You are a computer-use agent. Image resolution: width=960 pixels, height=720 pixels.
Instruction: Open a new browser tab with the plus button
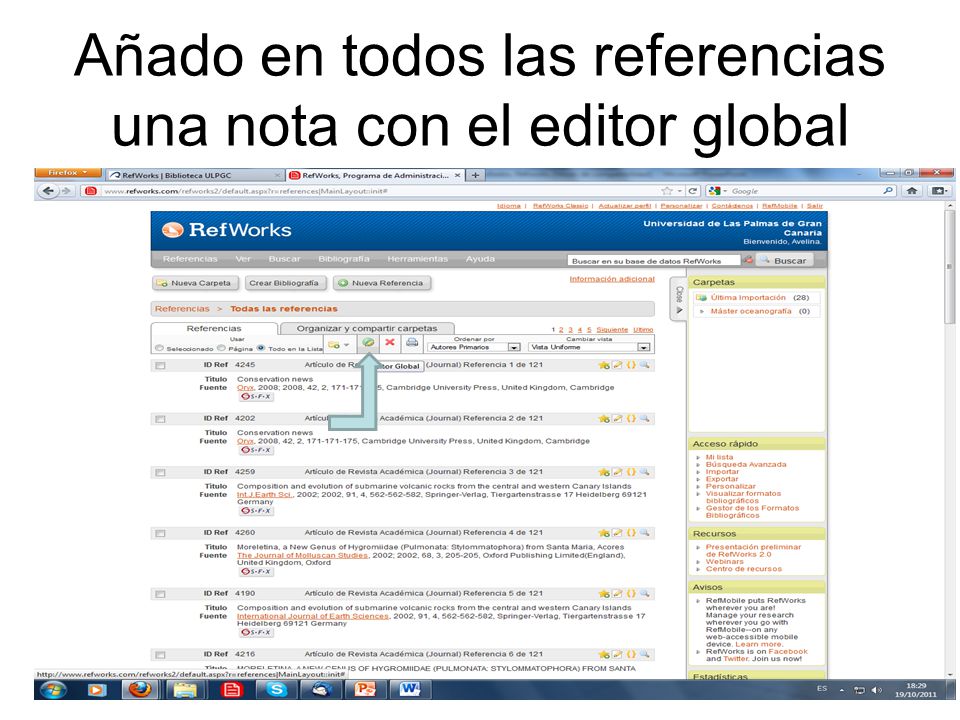[x=475, y=175]
